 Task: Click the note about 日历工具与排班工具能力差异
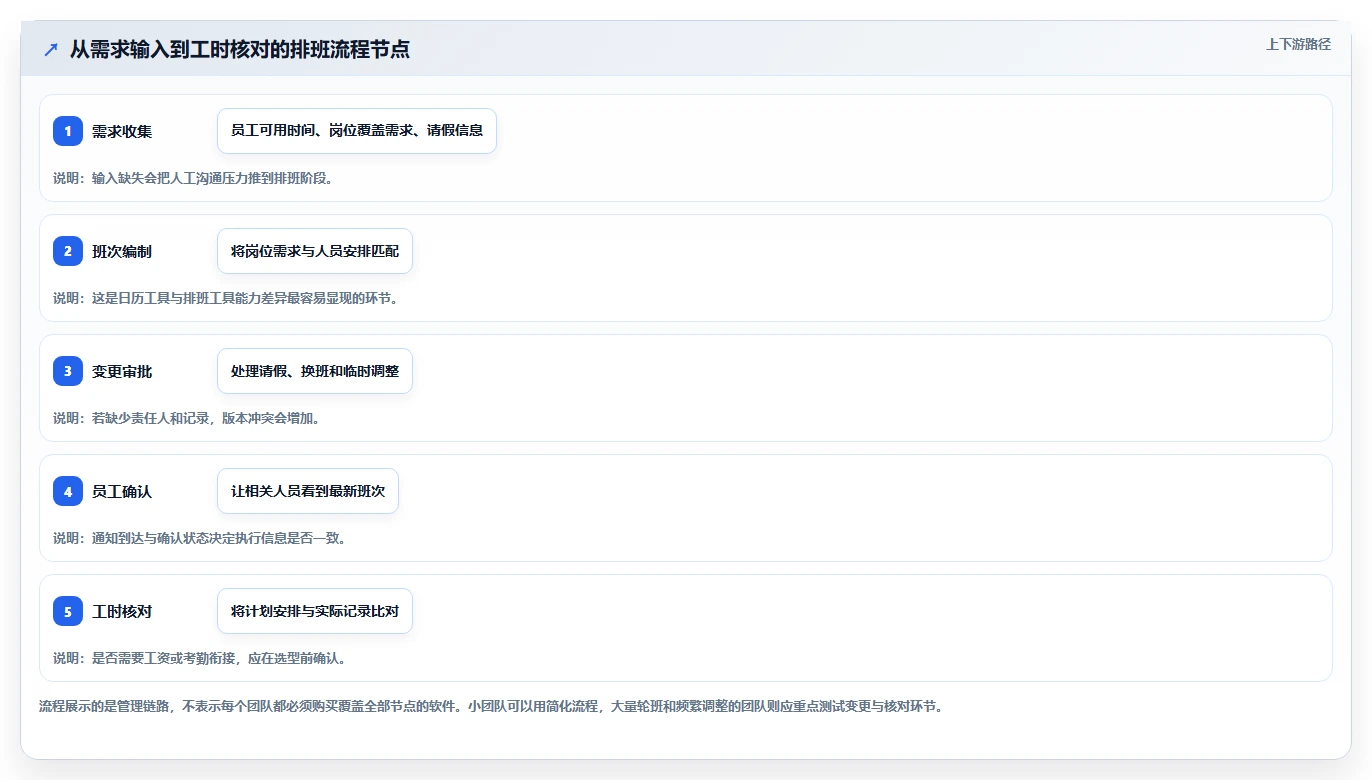tap(226, 298)
